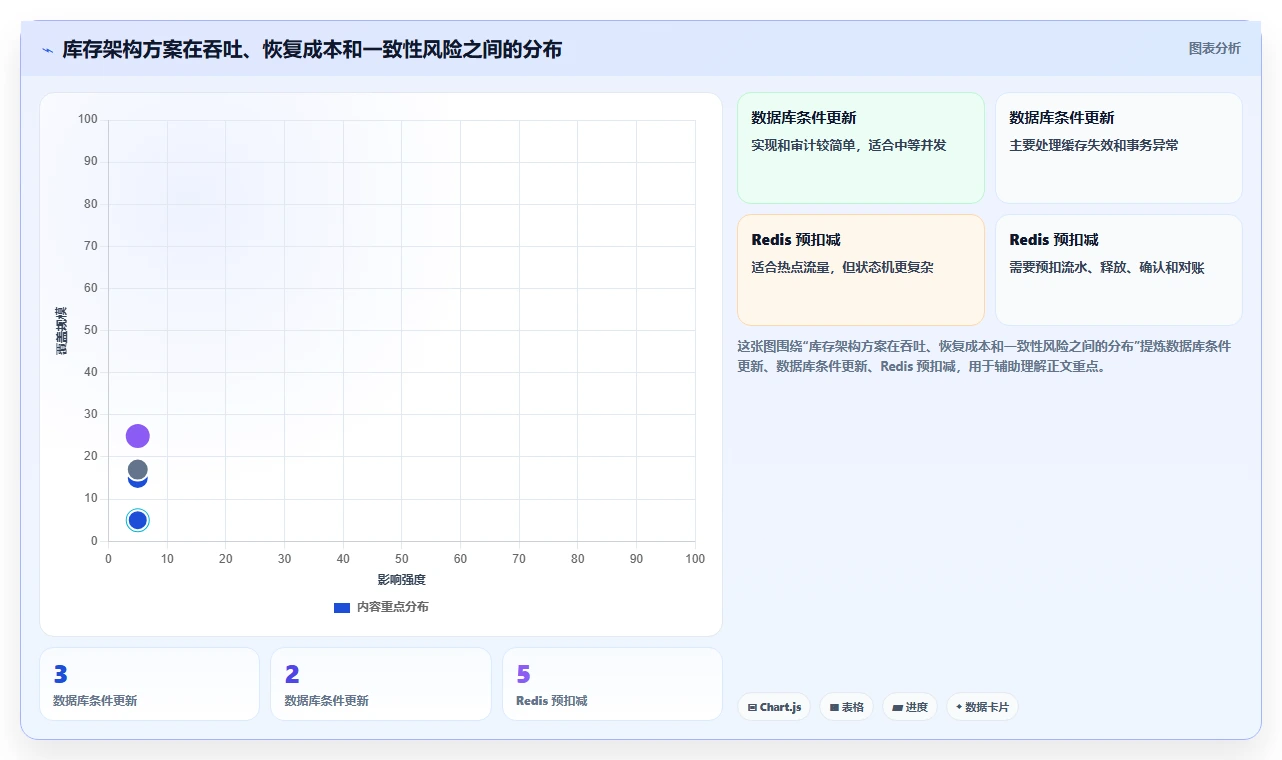
Task: Click the 图表分析 label in the header
Action: click(x=1214, y=48)
